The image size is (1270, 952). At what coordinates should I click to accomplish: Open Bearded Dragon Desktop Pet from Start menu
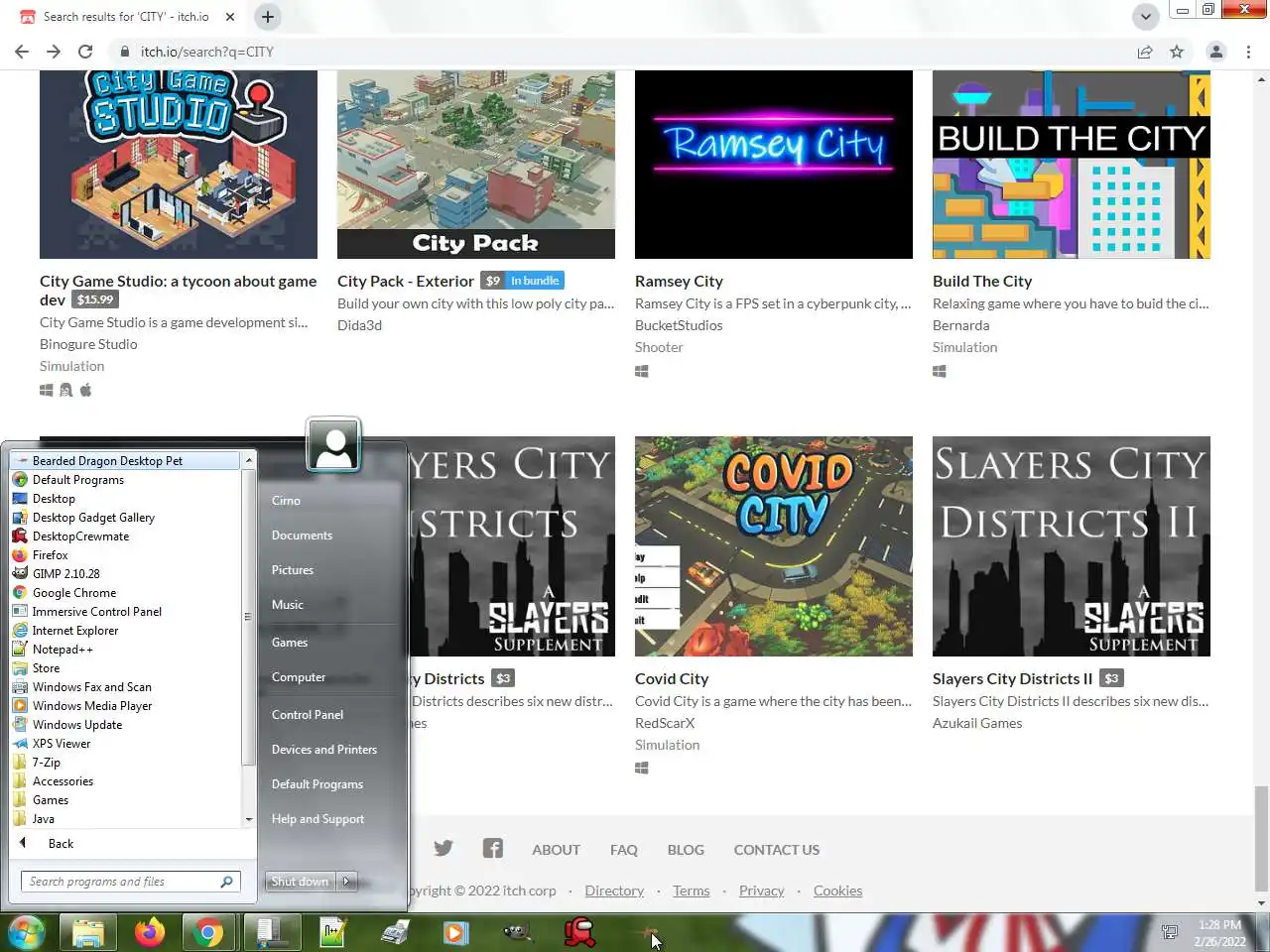pos(125,461)
